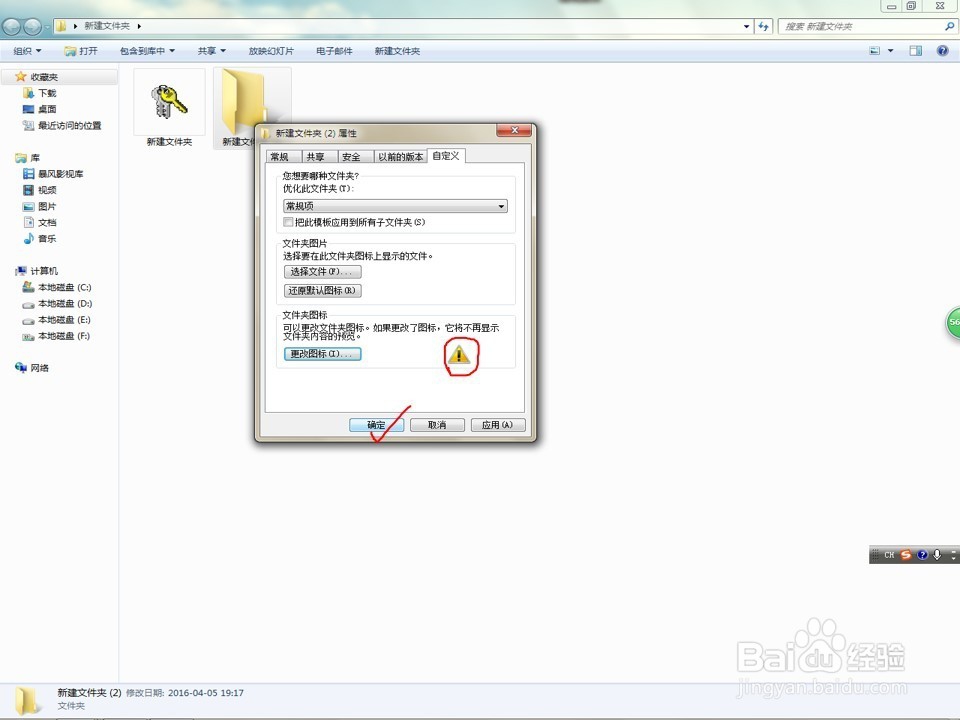Switch to the 以前的版本 tab
The image size is (960, 720).
[400, 157]
